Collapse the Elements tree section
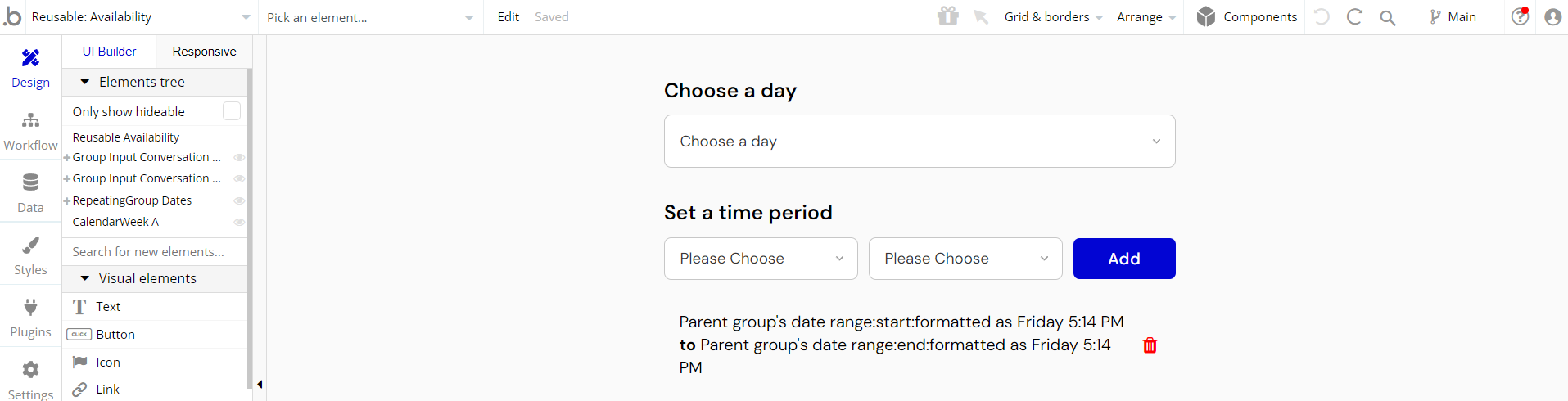Screen dimensions: 1568x401 84,82
